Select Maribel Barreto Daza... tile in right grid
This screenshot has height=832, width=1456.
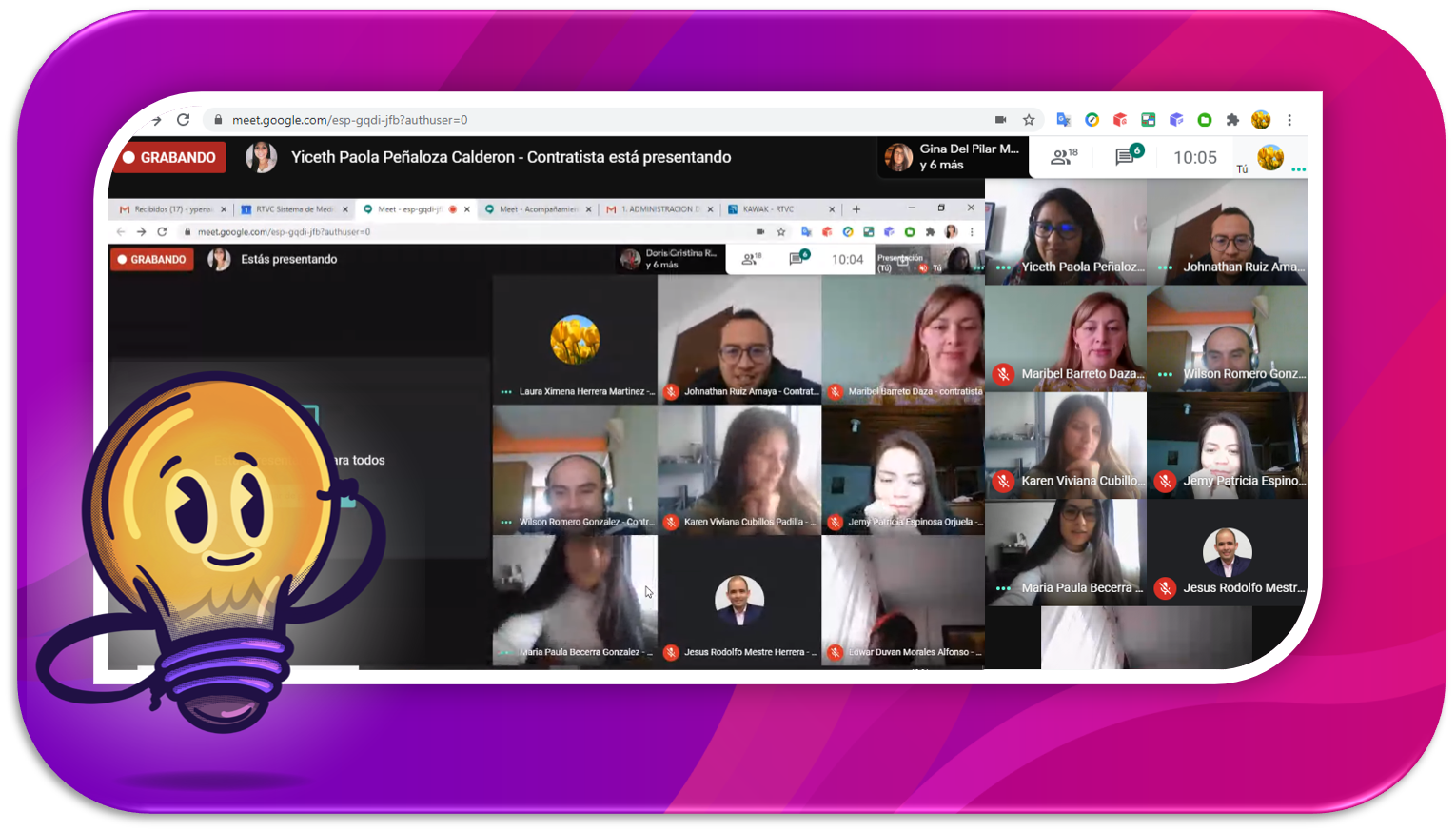coord(1066,338)
